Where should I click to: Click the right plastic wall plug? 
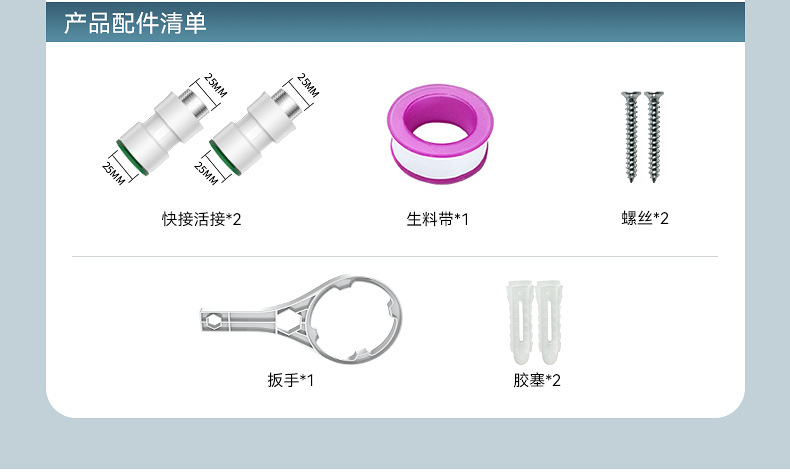(548, 322)
